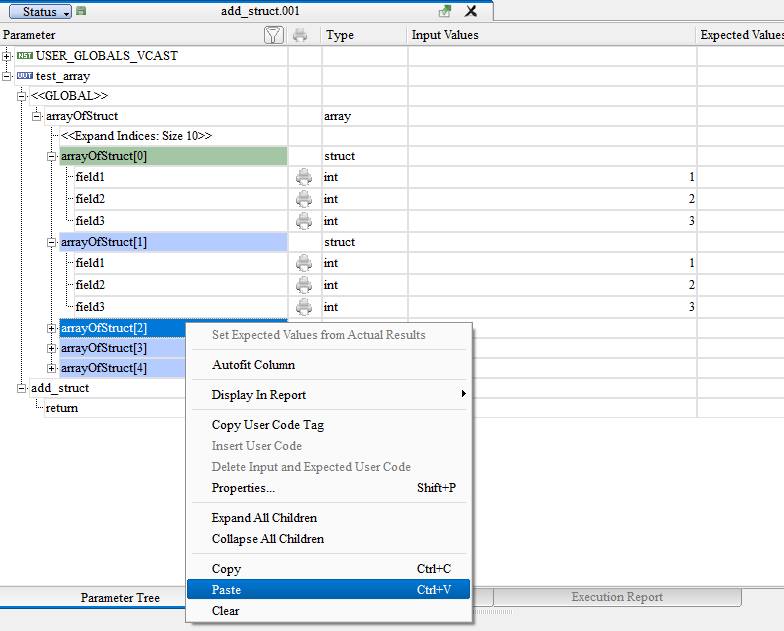The width and height of the screenshot is (784, 631).
Task: Expand arrayOfStruct[3] tree node
Action: pos(52,348)
